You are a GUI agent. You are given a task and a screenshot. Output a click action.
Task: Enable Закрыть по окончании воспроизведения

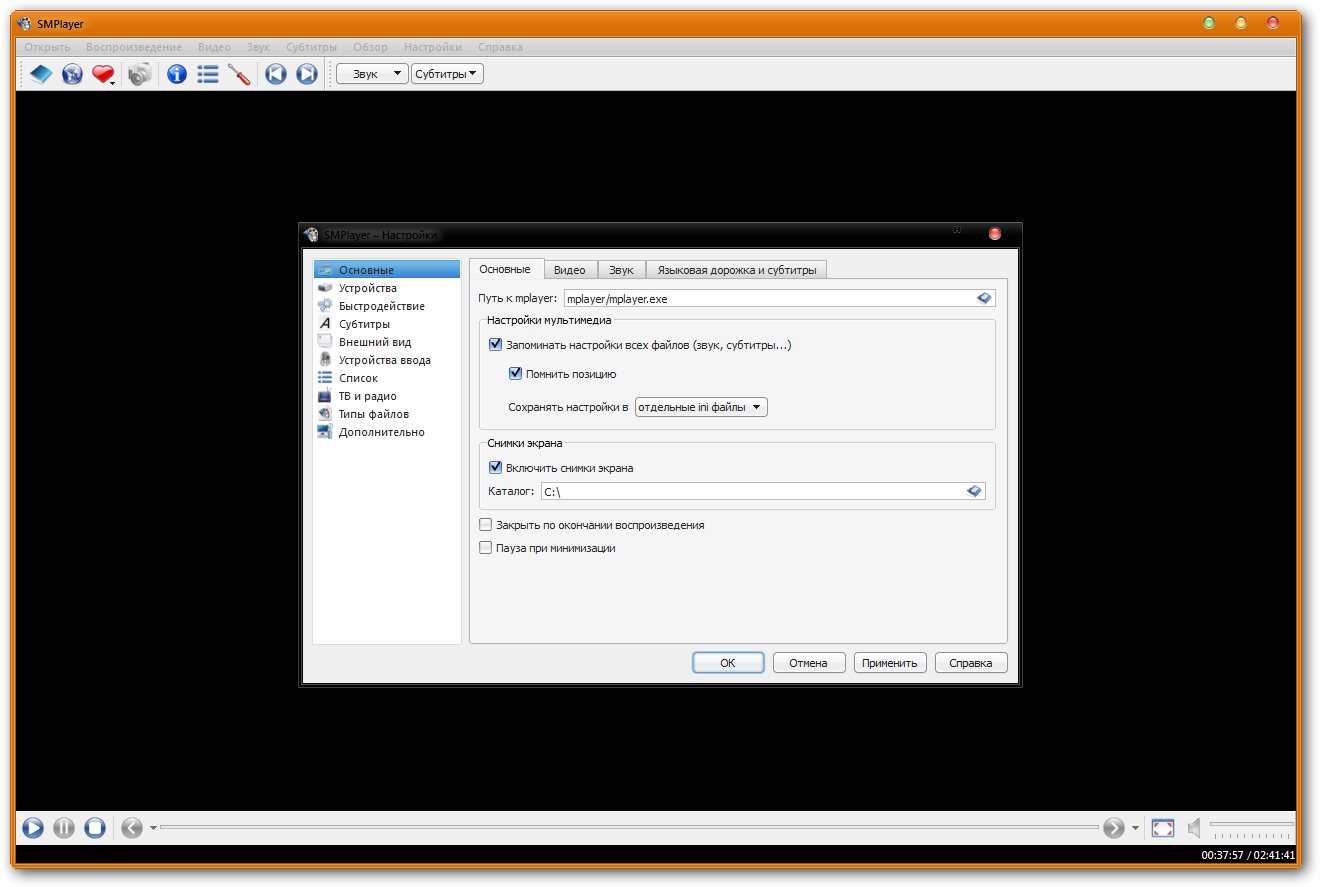point(486,525)
